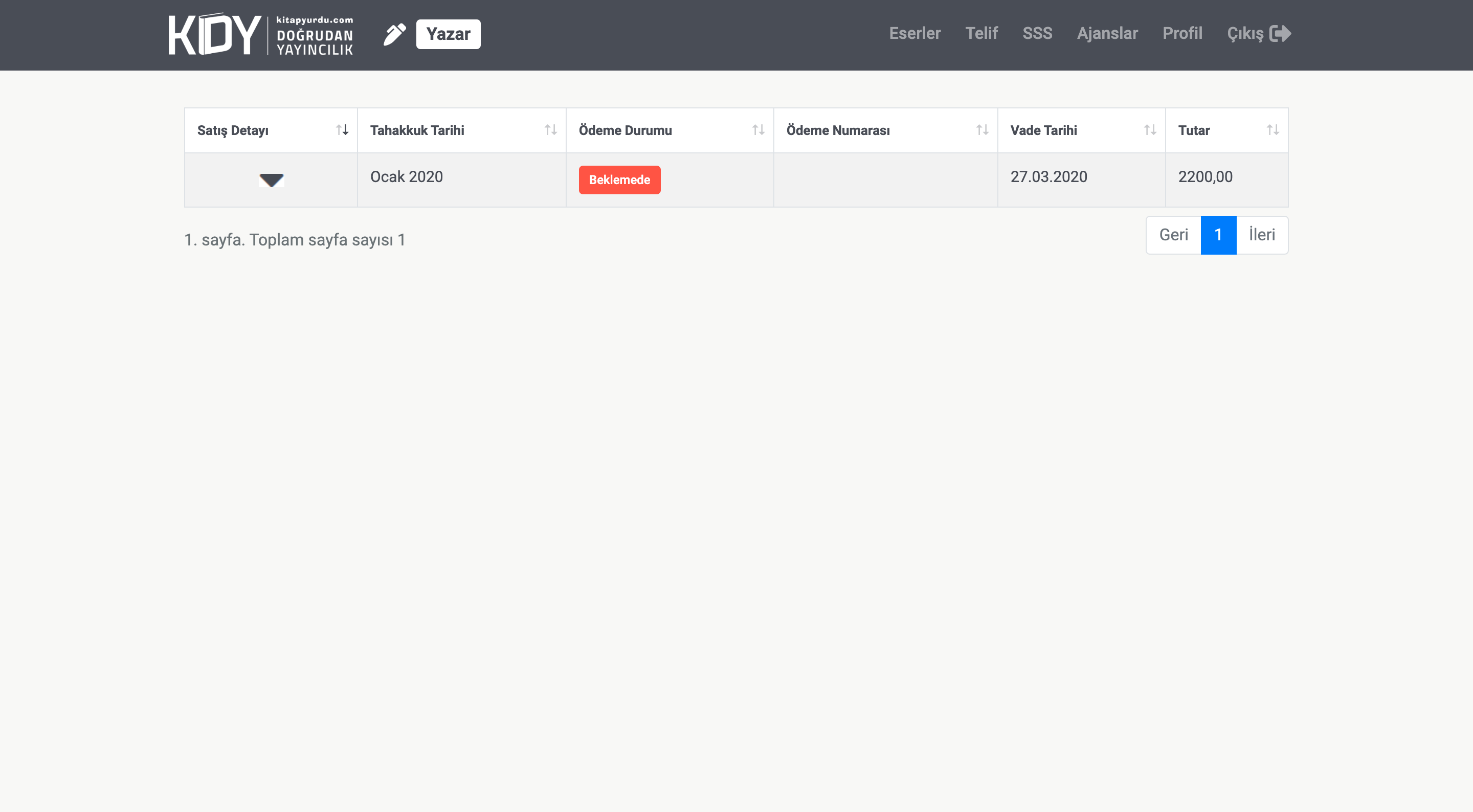The width and height of the screenshot is (1473, 812).
Task: Click the Beklemede status badge
Action: pyautogui.click(x=619, y=180)
